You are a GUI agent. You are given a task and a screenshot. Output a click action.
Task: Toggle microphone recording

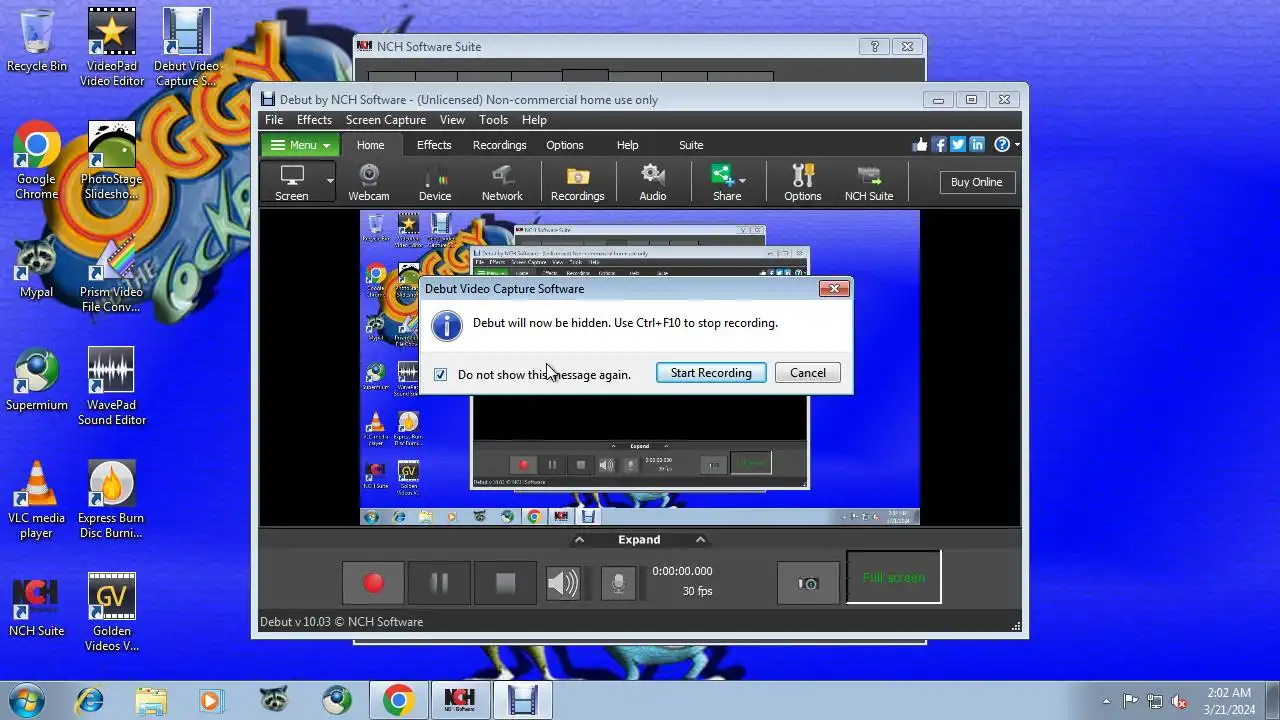pyautogui.click(x=618, y=583)
